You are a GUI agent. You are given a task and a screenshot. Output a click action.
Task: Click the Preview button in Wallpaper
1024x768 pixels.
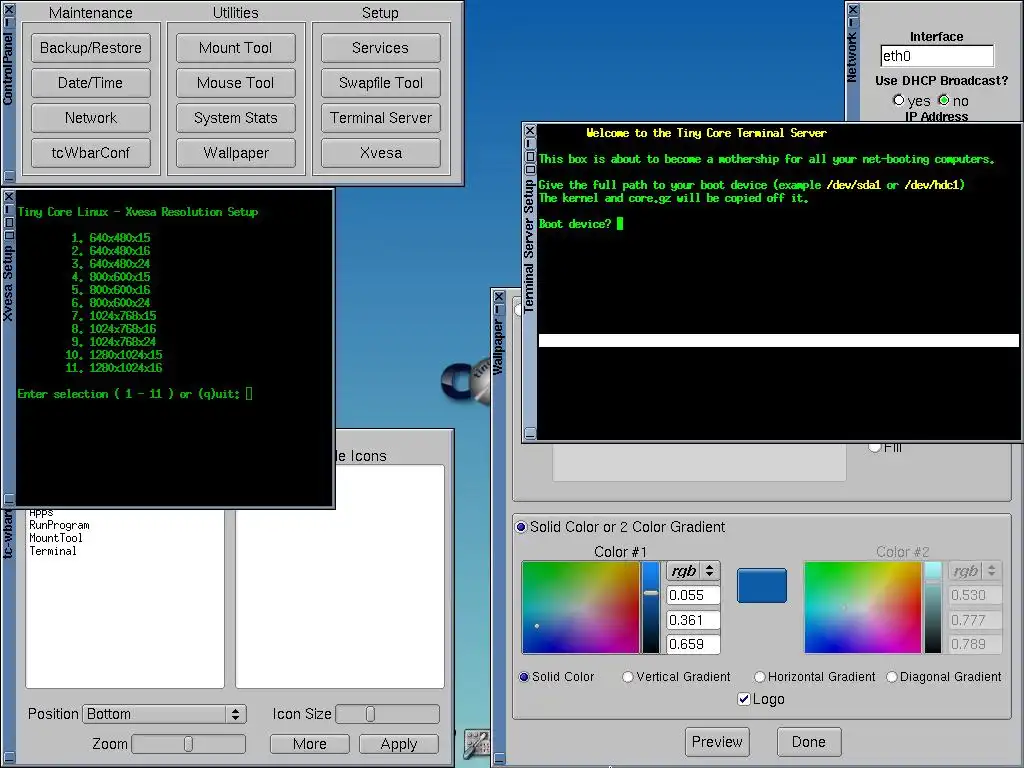718,743
